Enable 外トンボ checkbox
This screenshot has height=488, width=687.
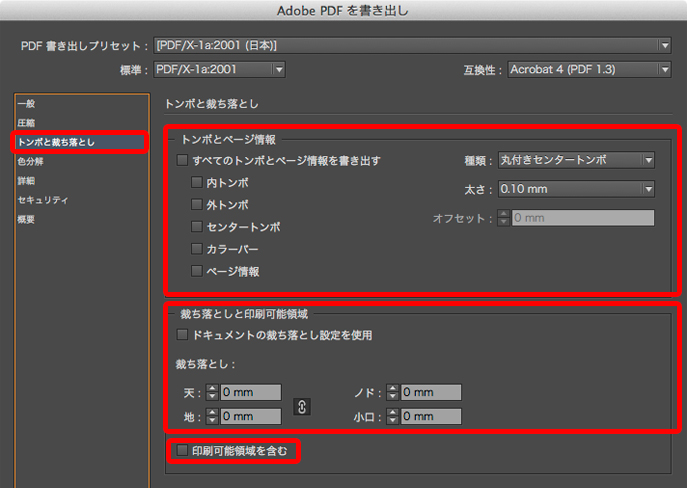coord(196,204)
